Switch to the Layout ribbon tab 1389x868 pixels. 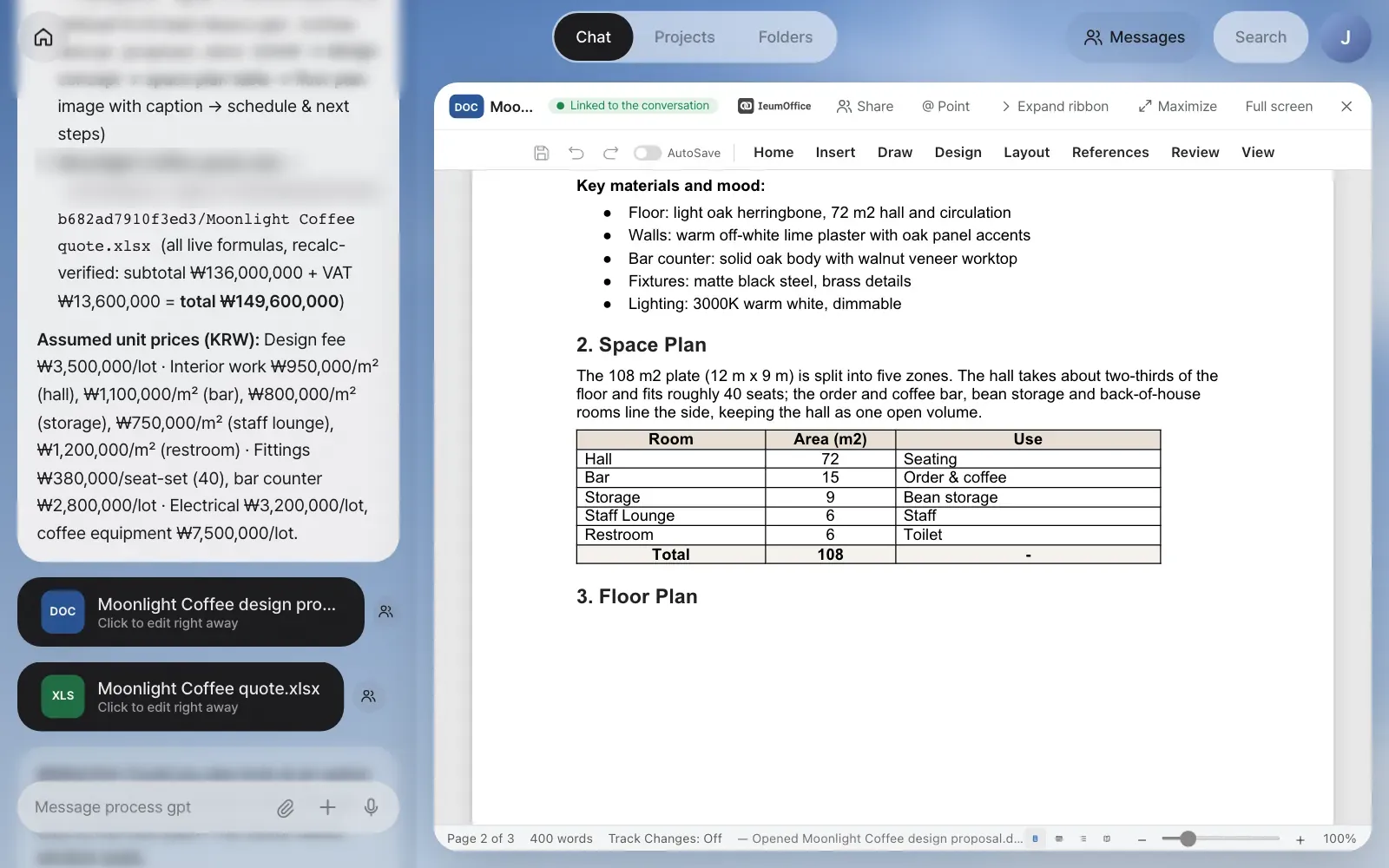coord(1026,152)
